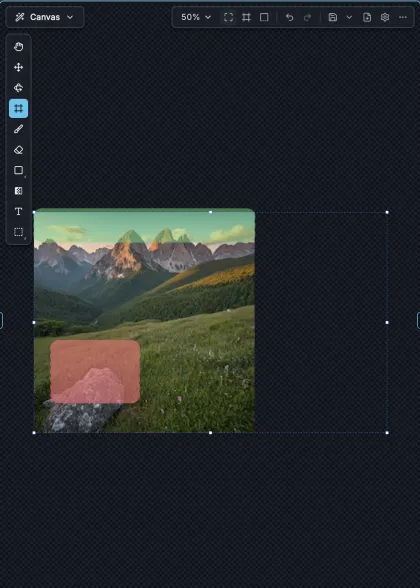Screen dimensions: 420x588
Task: Select the dashed Selection marquee tool
Action: point(18,232)
